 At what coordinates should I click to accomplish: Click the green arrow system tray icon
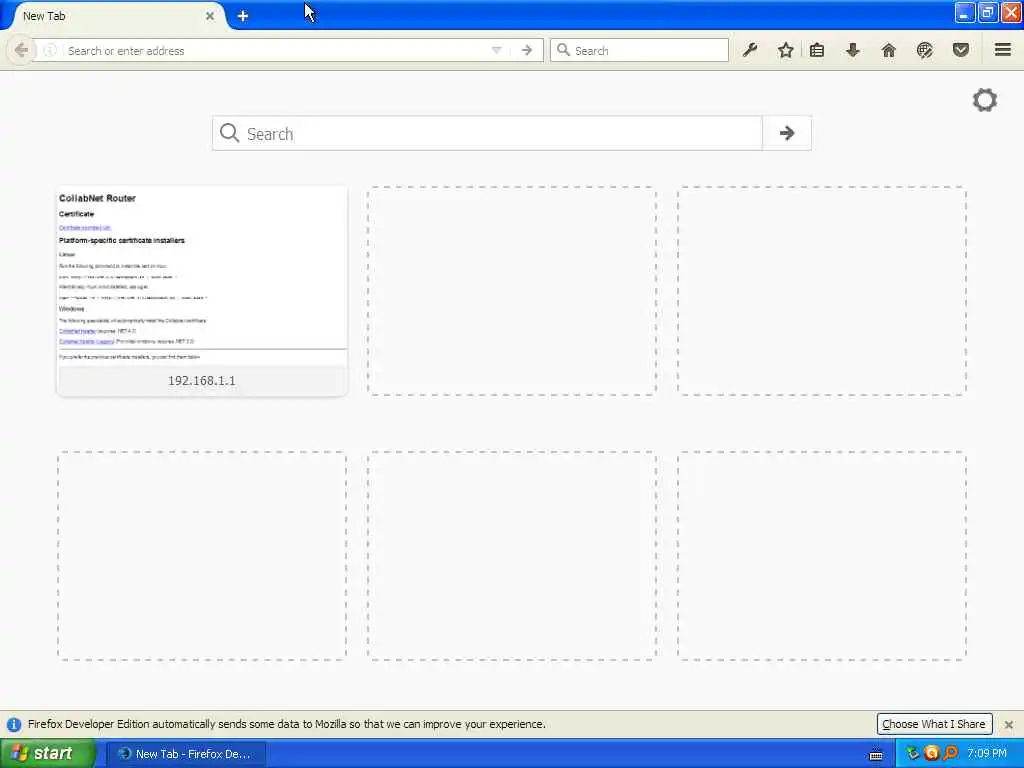click(912, 753)
